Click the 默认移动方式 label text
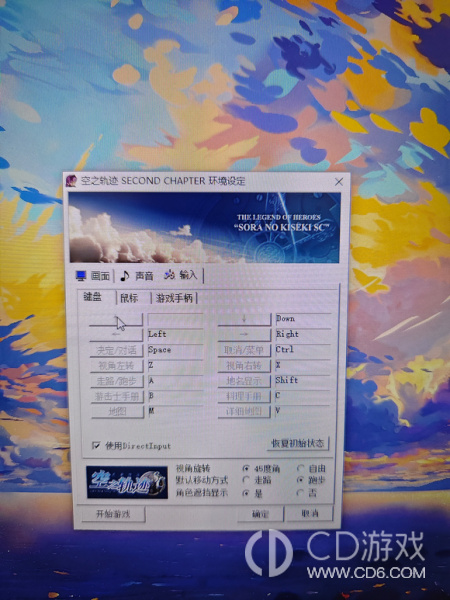This screenshot has width=450, height=600. (202, 480)
